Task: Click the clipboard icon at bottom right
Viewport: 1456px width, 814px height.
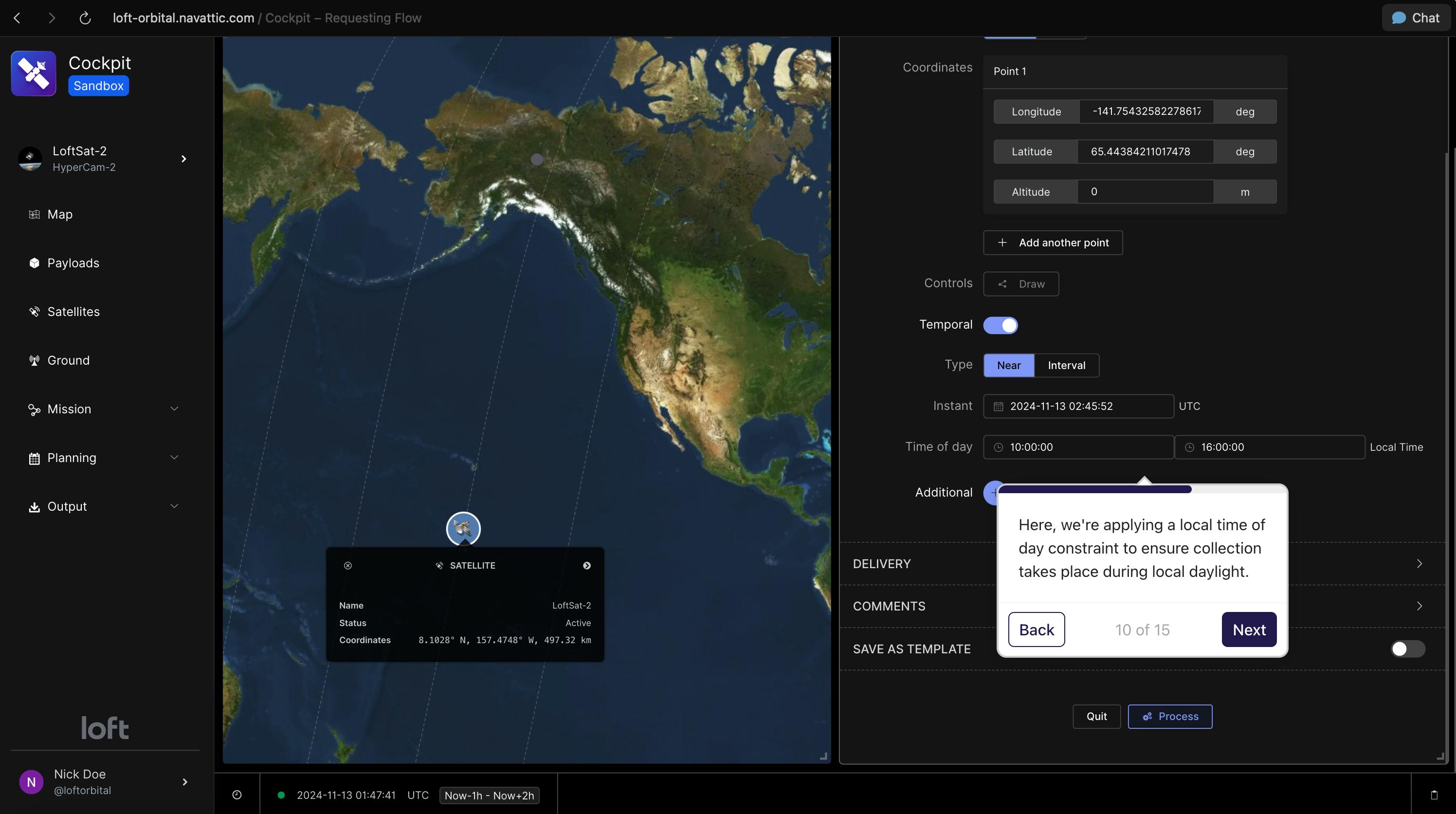Action: click(1434, 795)
